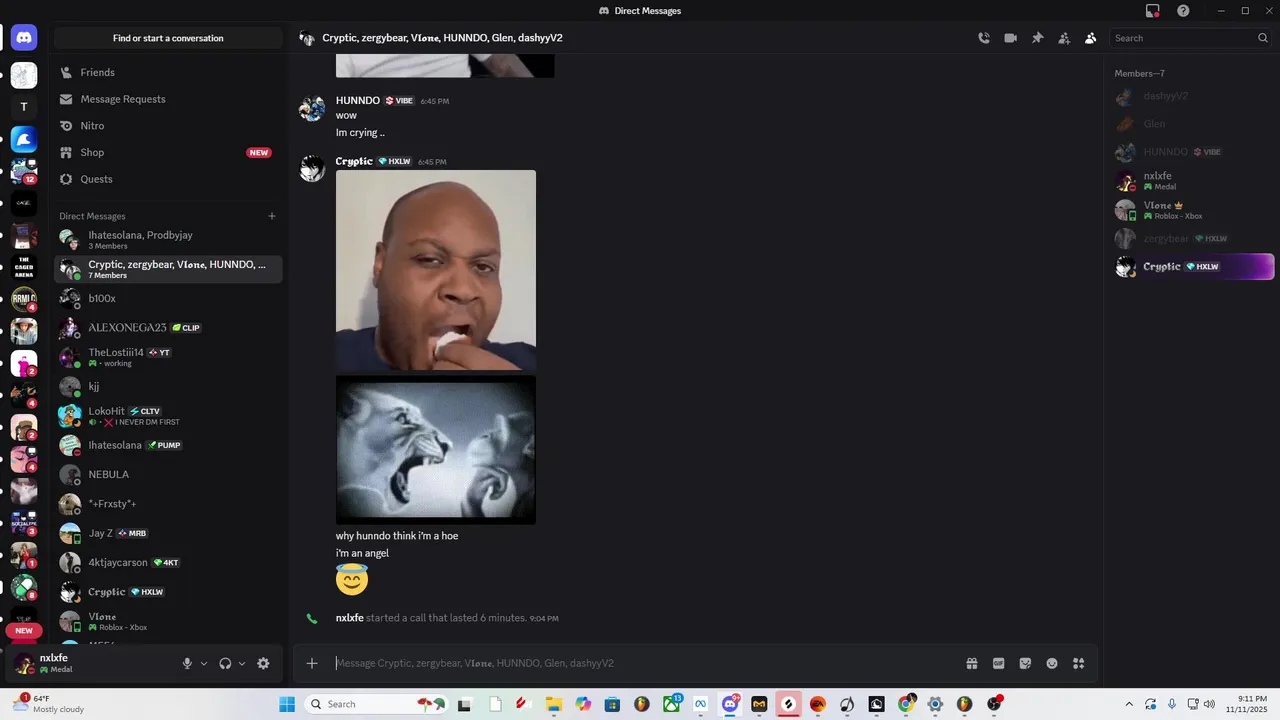The width and height of the screenshot is (1280, 720).
Task: Click the plus attachment button
Action: tap(312, 663)
